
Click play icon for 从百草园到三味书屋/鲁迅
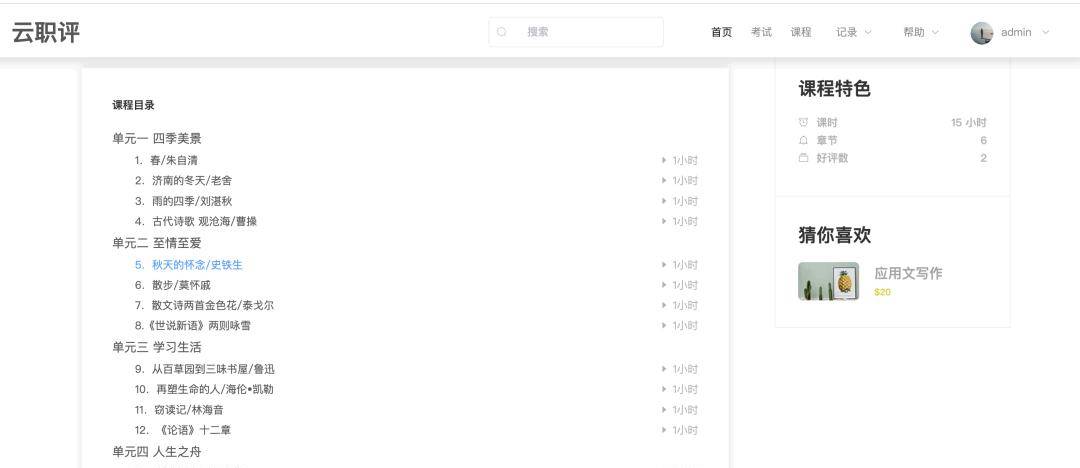click(x=664, y=369)
